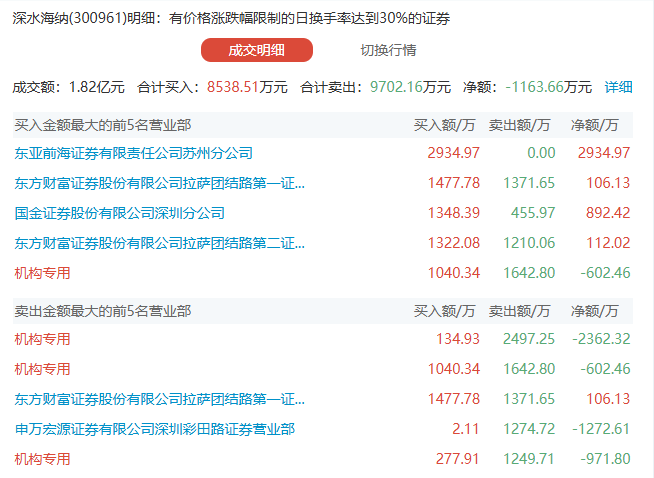Click the net amount -971.80
654x478 pixels.
(x=605, y=459)
